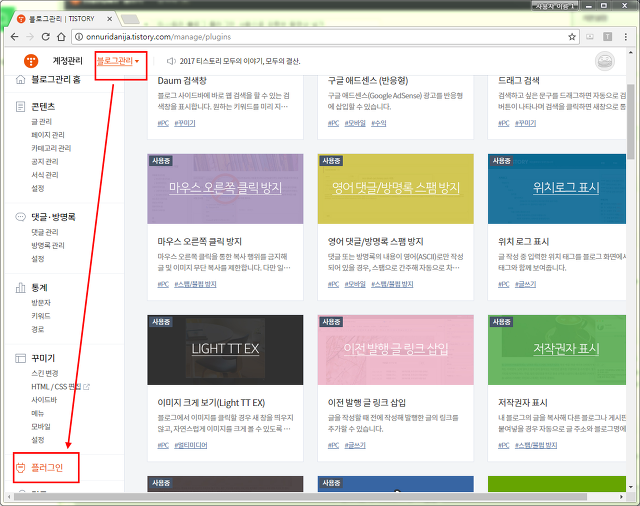This screenshot has height=506, width=640.
Task: Open 메뉴 under 꾸미기
Action: tap(38, 413)
